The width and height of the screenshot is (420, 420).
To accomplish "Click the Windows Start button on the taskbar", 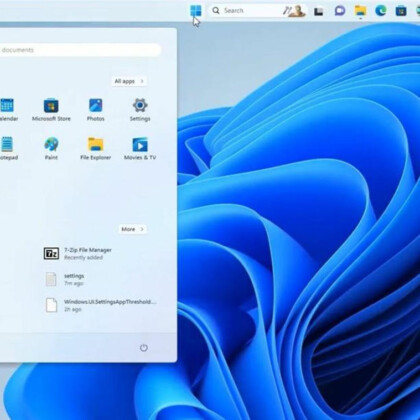I will coord(196,11).
